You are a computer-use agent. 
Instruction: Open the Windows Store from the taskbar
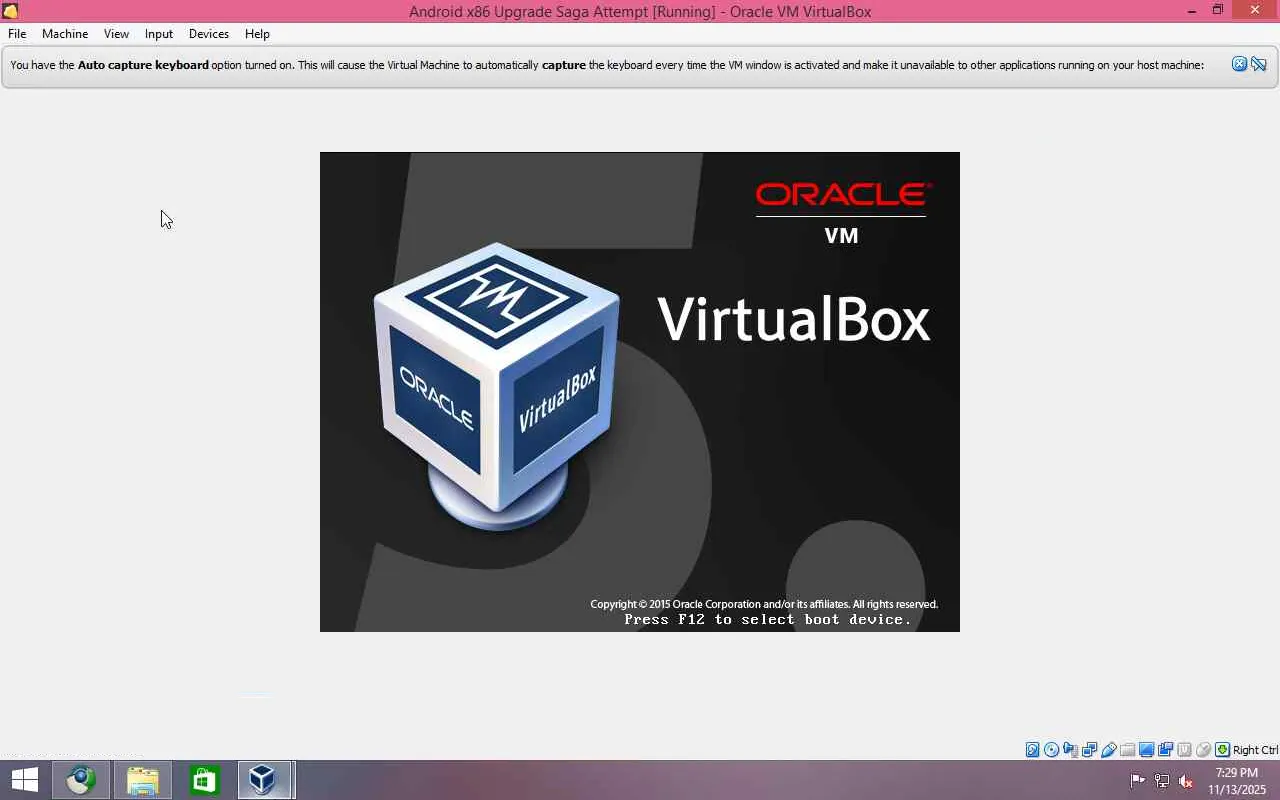click(204, 780)
